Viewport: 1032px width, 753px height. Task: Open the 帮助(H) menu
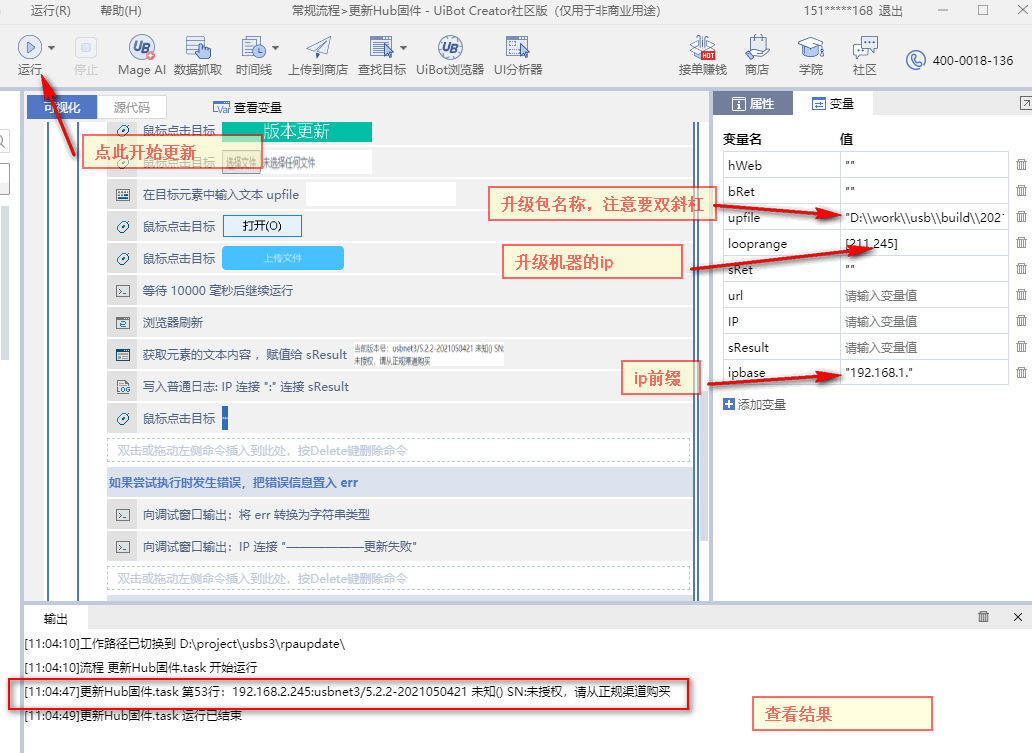120,11
